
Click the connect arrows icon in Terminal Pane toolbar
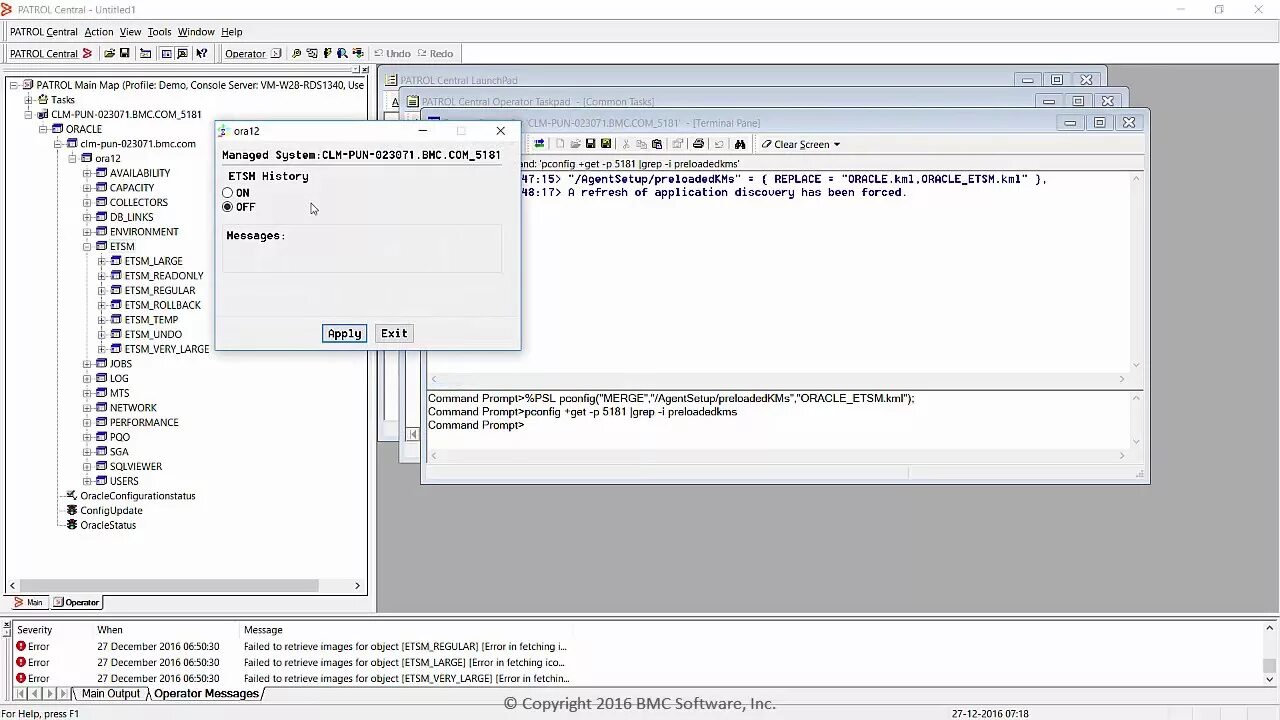539,144
